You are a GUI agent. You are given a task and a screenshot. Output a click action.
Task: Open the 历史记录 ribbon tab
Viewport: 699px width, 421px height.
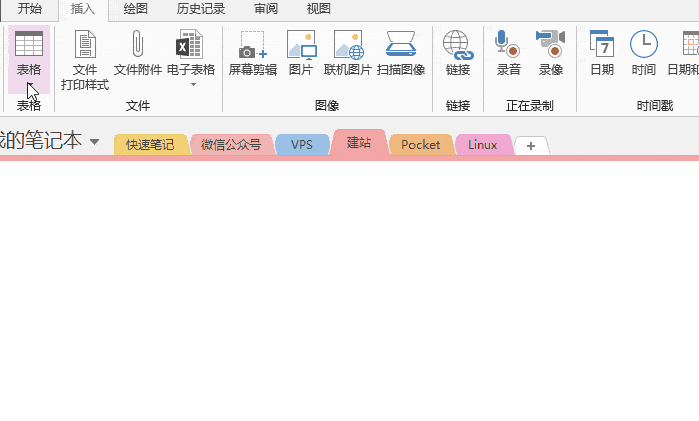click(x=201, y=9)
